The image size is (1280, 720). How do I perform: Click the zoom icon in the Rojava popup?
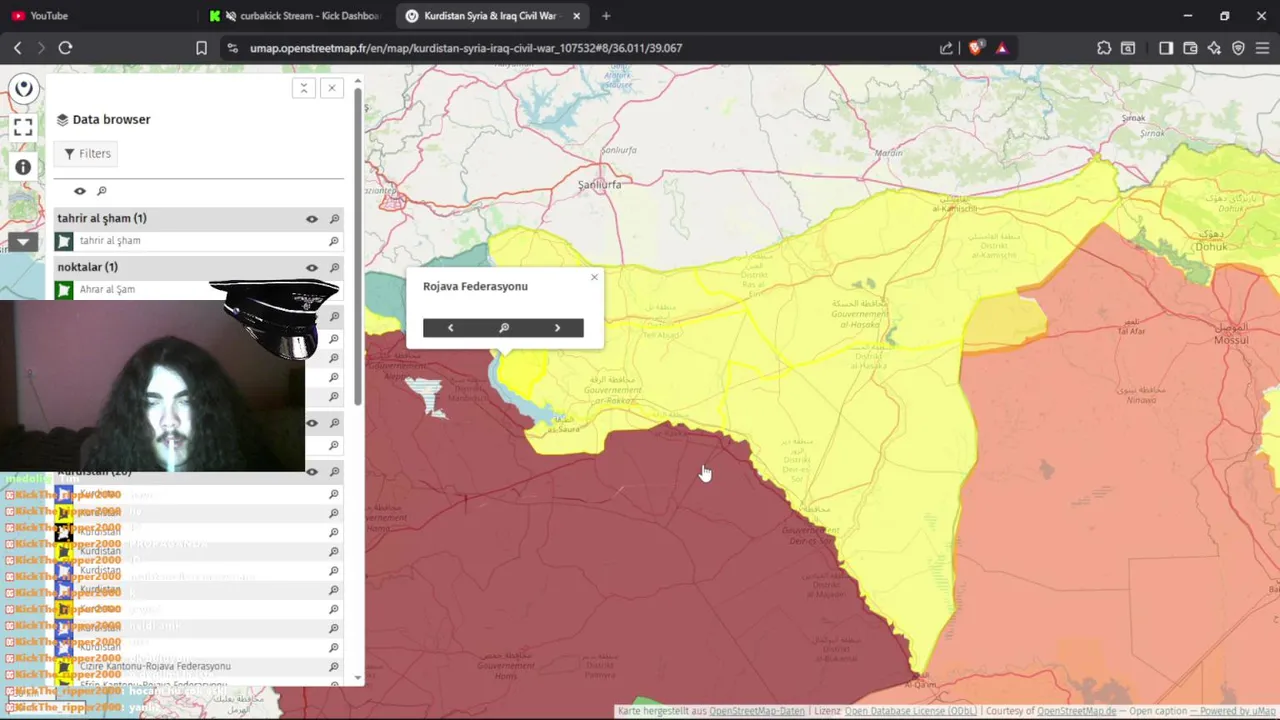(504, 328)
